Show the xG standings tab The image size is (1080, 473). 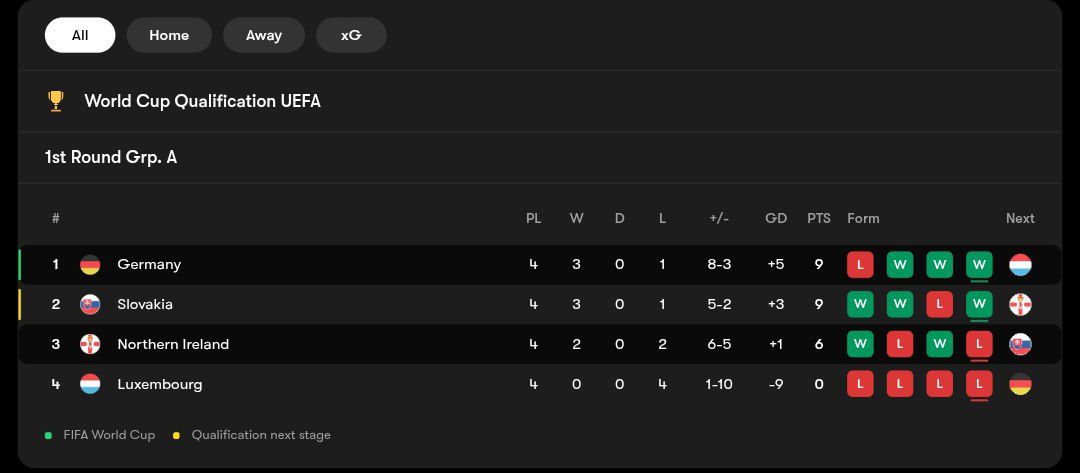click(x=351, y=35)
